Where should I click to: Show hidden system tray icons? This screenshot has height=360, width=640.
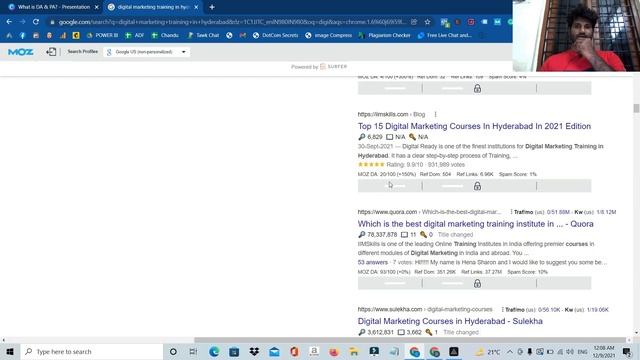click(510, 351)
